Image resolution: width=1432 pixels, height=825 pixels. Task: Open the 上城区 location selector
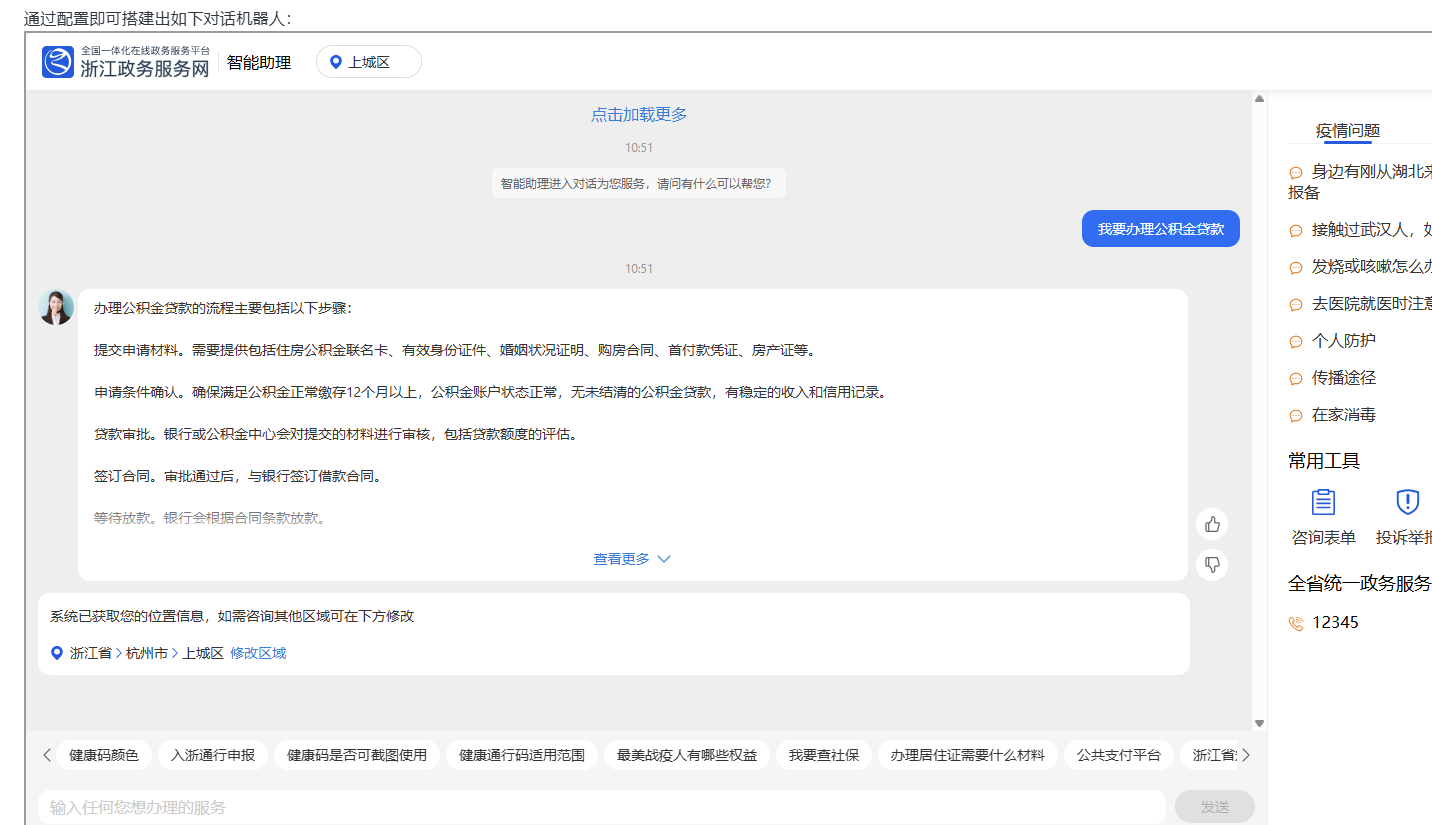pos(368,62)
